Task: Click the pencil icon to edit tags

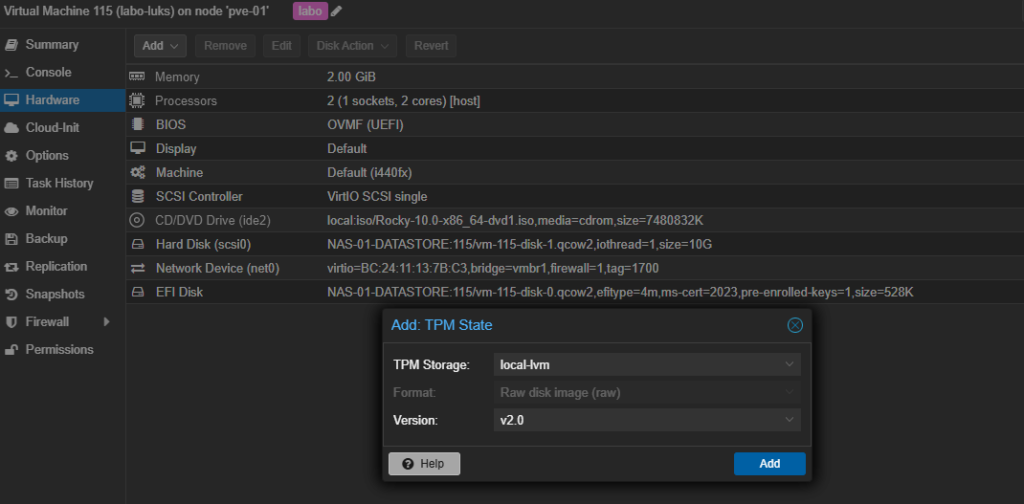Action: (x=336, y=10)
